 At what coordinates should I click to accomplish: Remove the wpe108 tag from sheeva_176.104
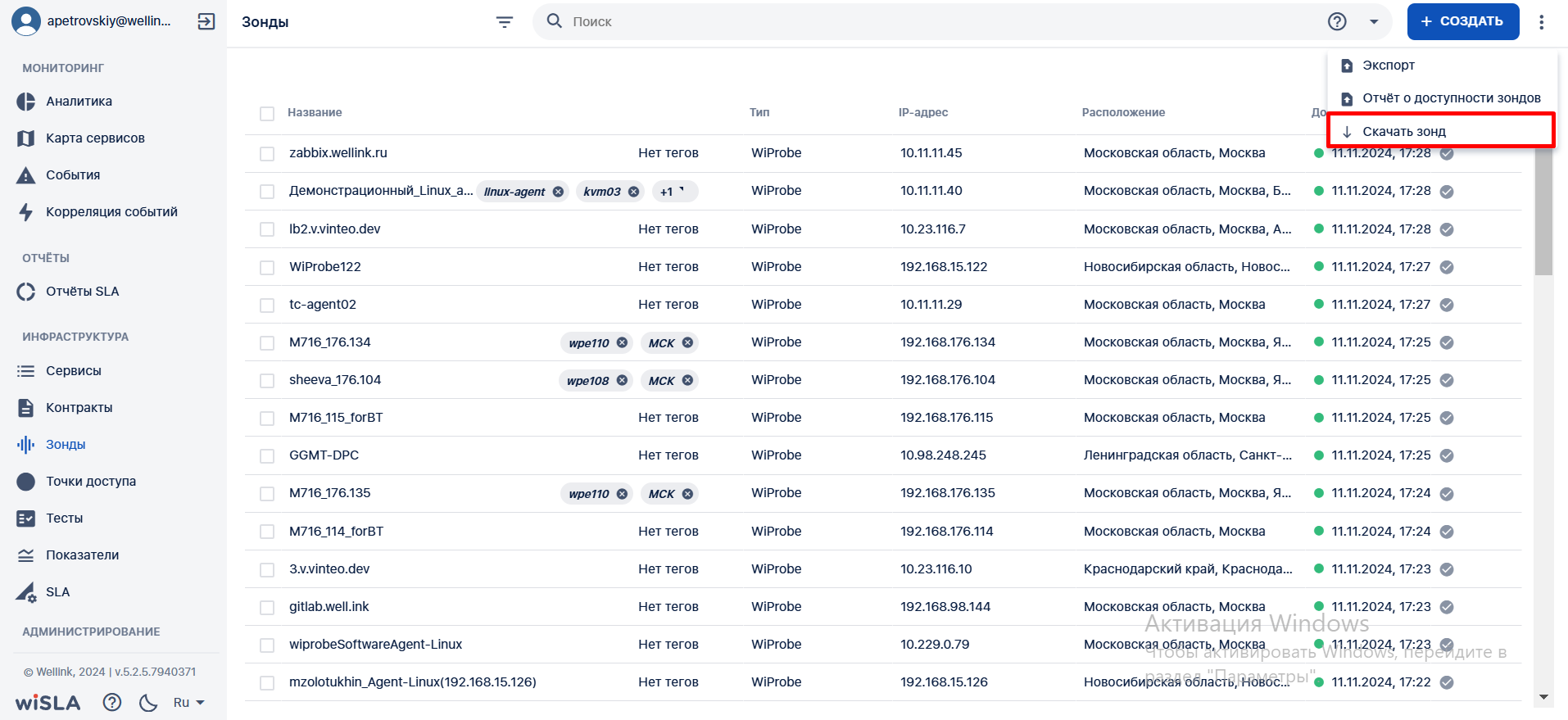[x=622, y=381]
